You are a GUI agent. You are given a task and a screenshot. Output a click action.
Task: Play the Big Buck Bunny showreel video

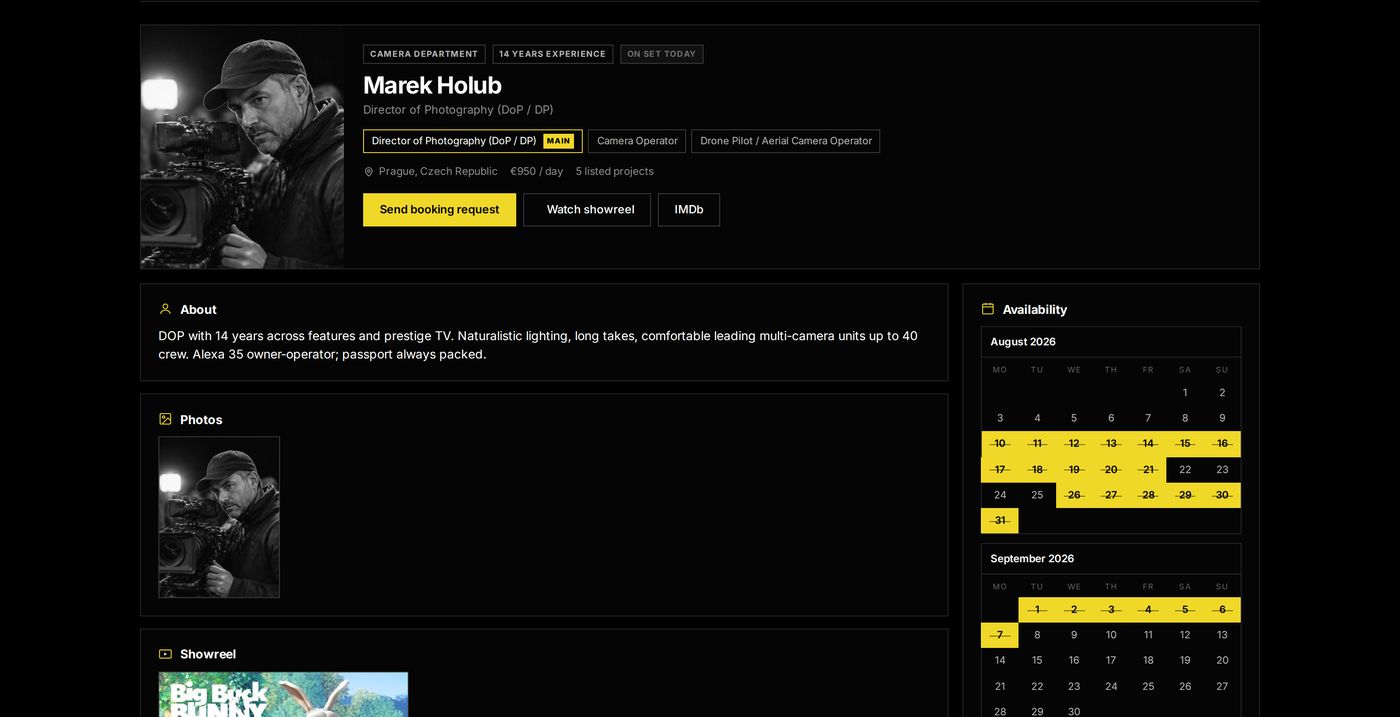pos(283,694)
